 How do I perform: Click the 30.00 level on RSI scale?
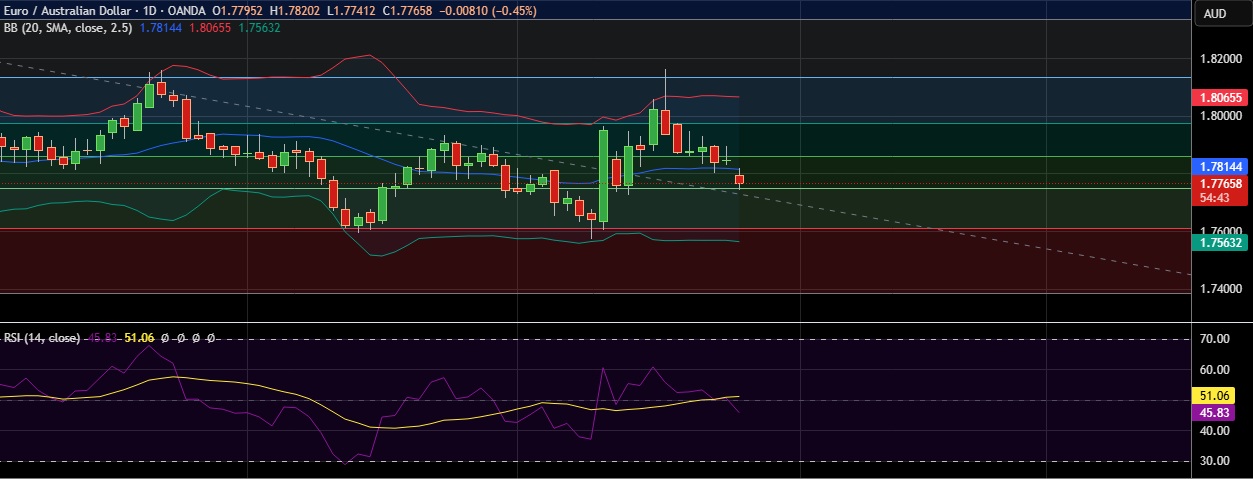click(1214, 461)
